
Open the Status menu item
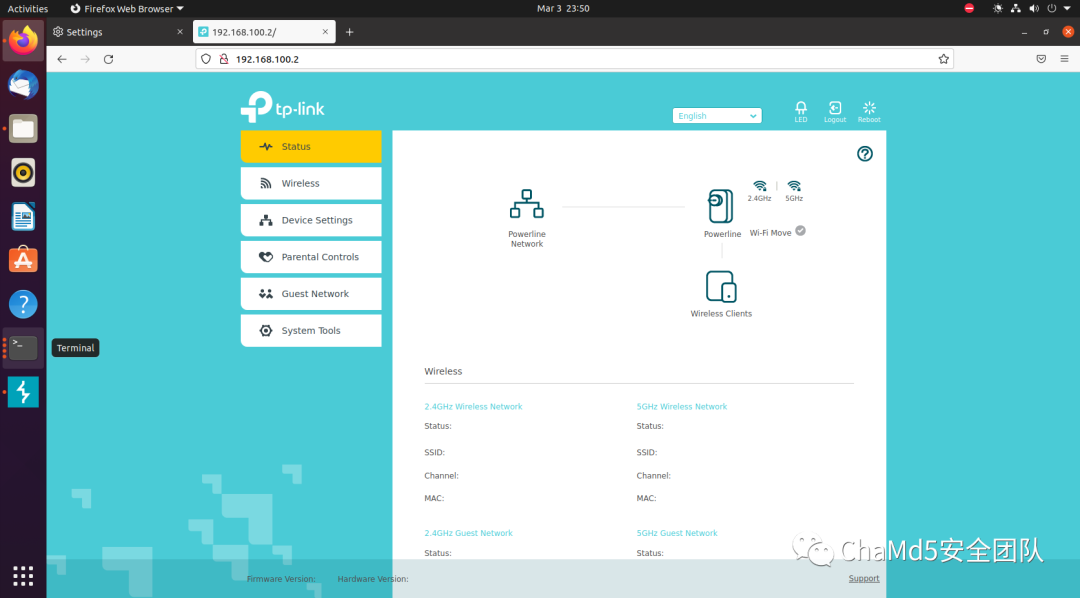click(311, 147)
